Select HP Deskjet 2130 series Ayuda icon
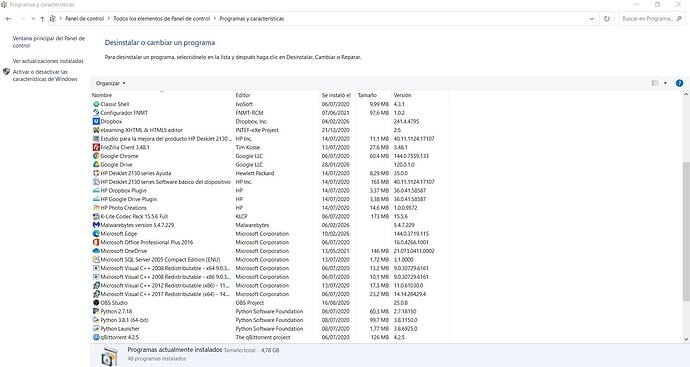 pyautogui.click(x=96, y=173)
